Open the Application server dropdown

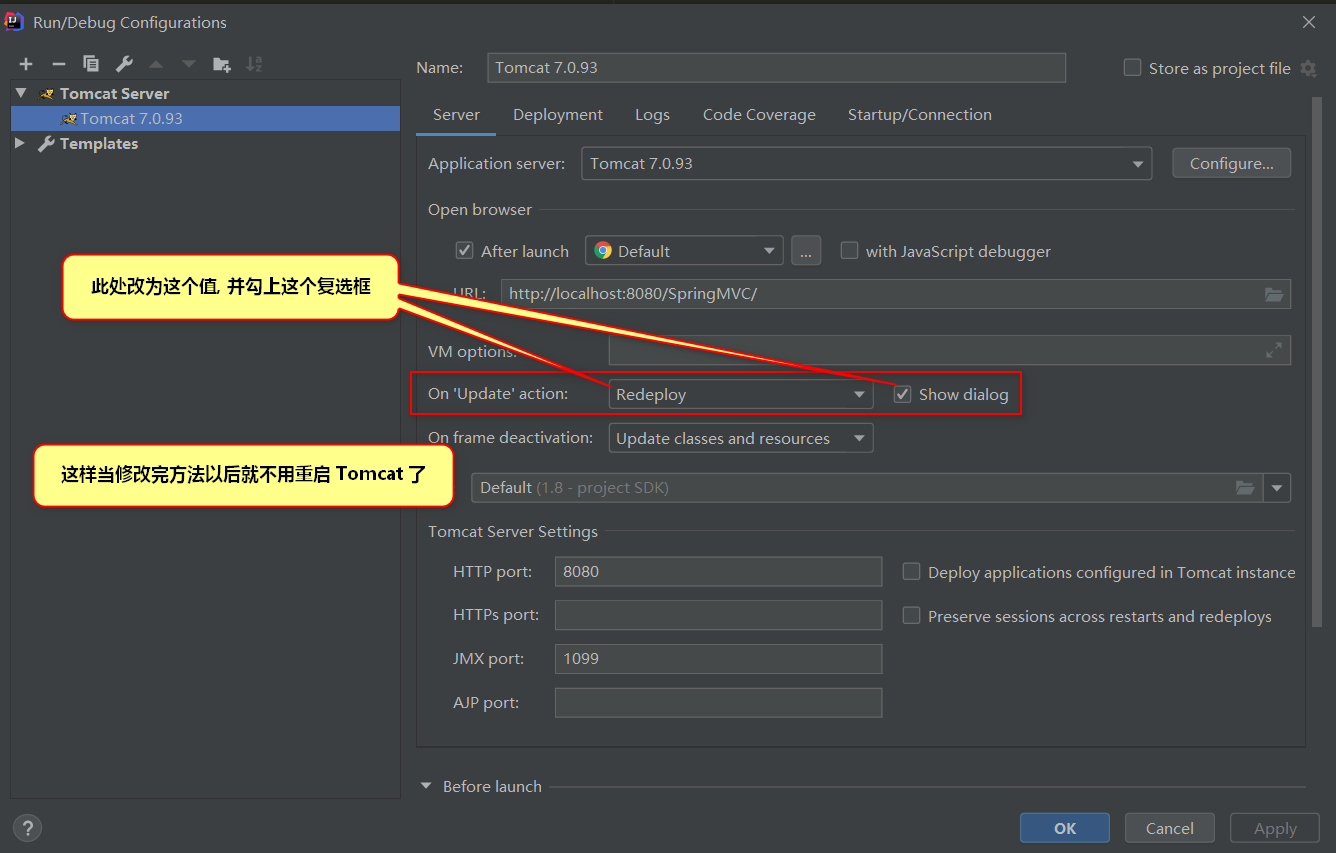click(866, 163)
